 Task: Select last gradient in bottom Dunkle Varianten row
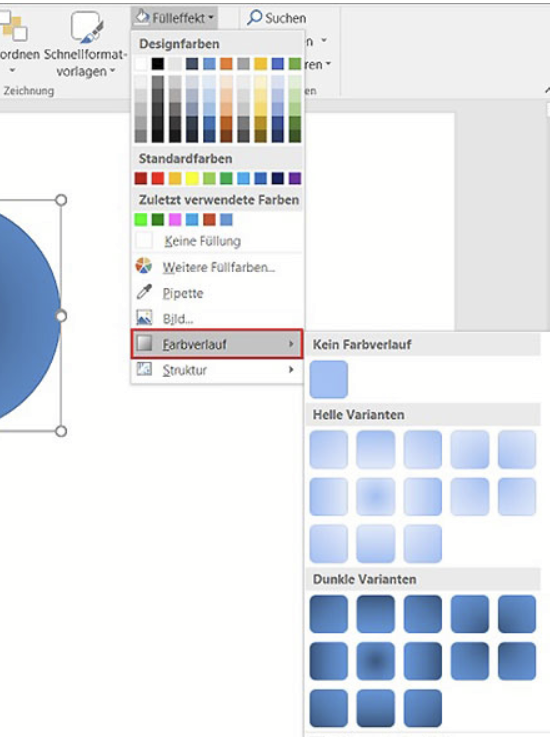423,708
